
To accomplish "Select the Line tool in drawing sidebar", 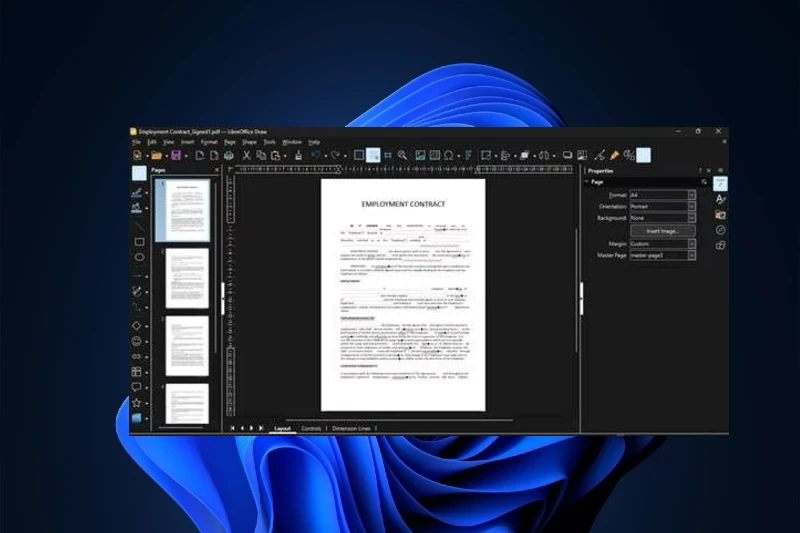I will (139, 226).
